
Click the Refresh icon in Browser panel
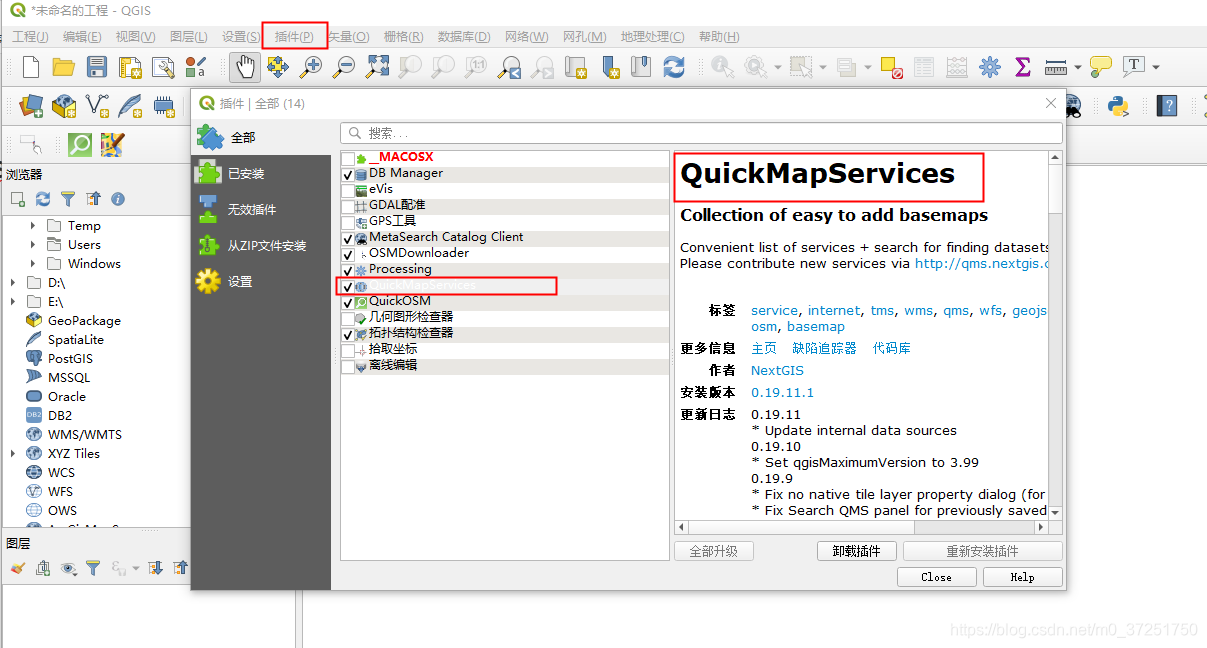pyautogui.click(x=43, y=199)
